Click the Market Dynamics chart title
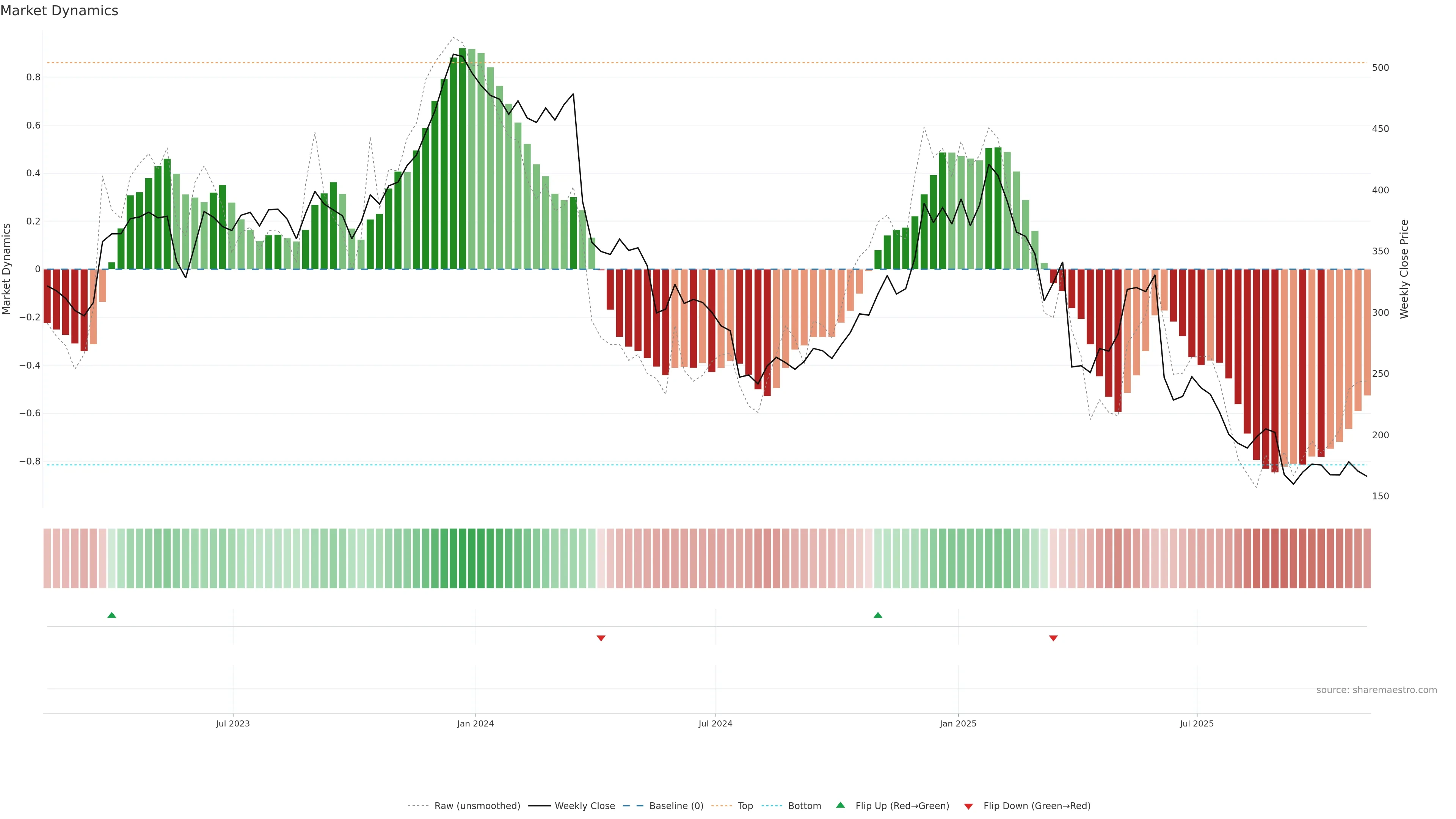This screenshot has height=819, width=1456. click(x=60, y=11)
